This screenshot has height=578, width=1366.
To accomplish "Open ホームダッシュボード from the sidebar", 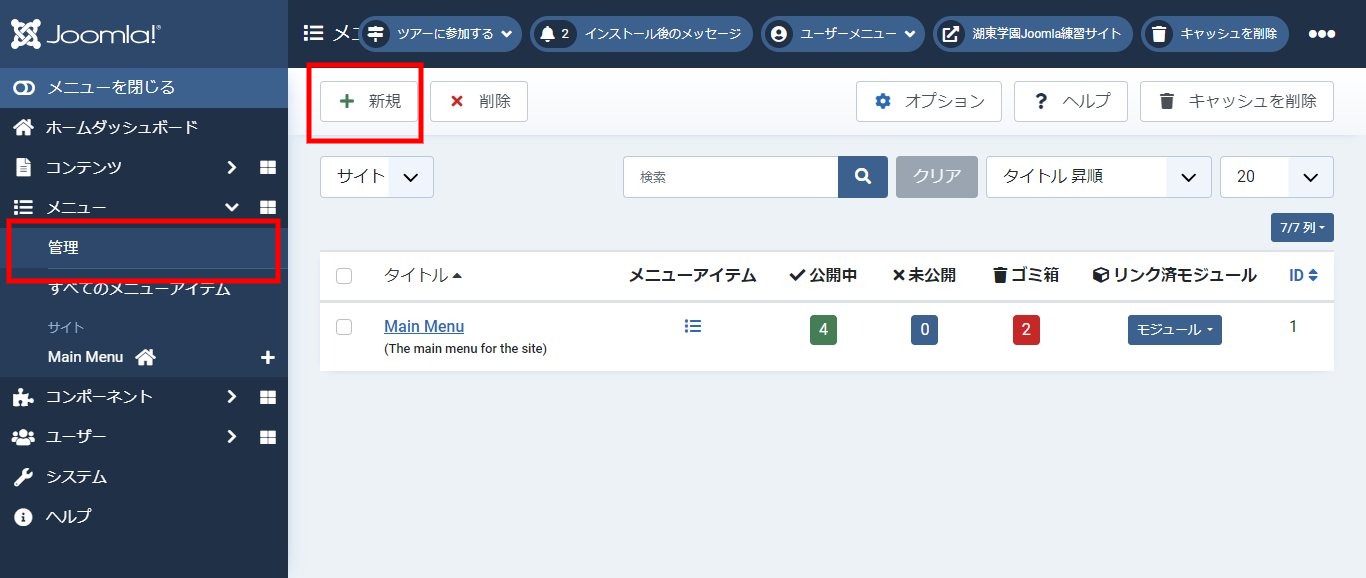I will [121, 127].
